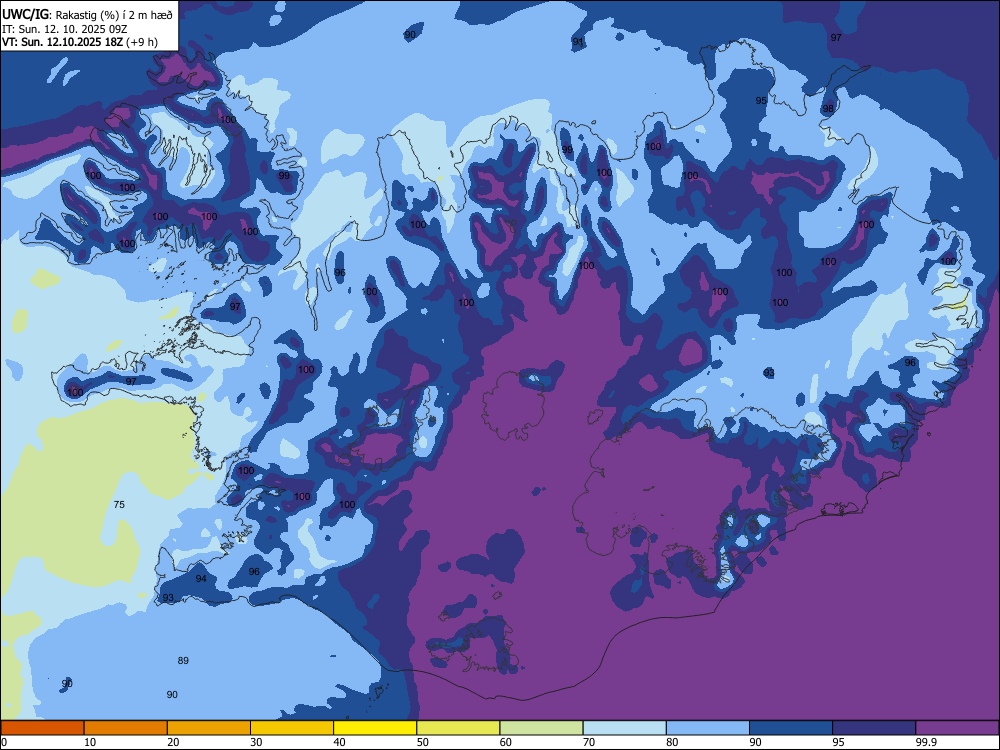Pick the 30–40 golden legend swatch
Screen dimensions: 1000x750
[292, 728]
